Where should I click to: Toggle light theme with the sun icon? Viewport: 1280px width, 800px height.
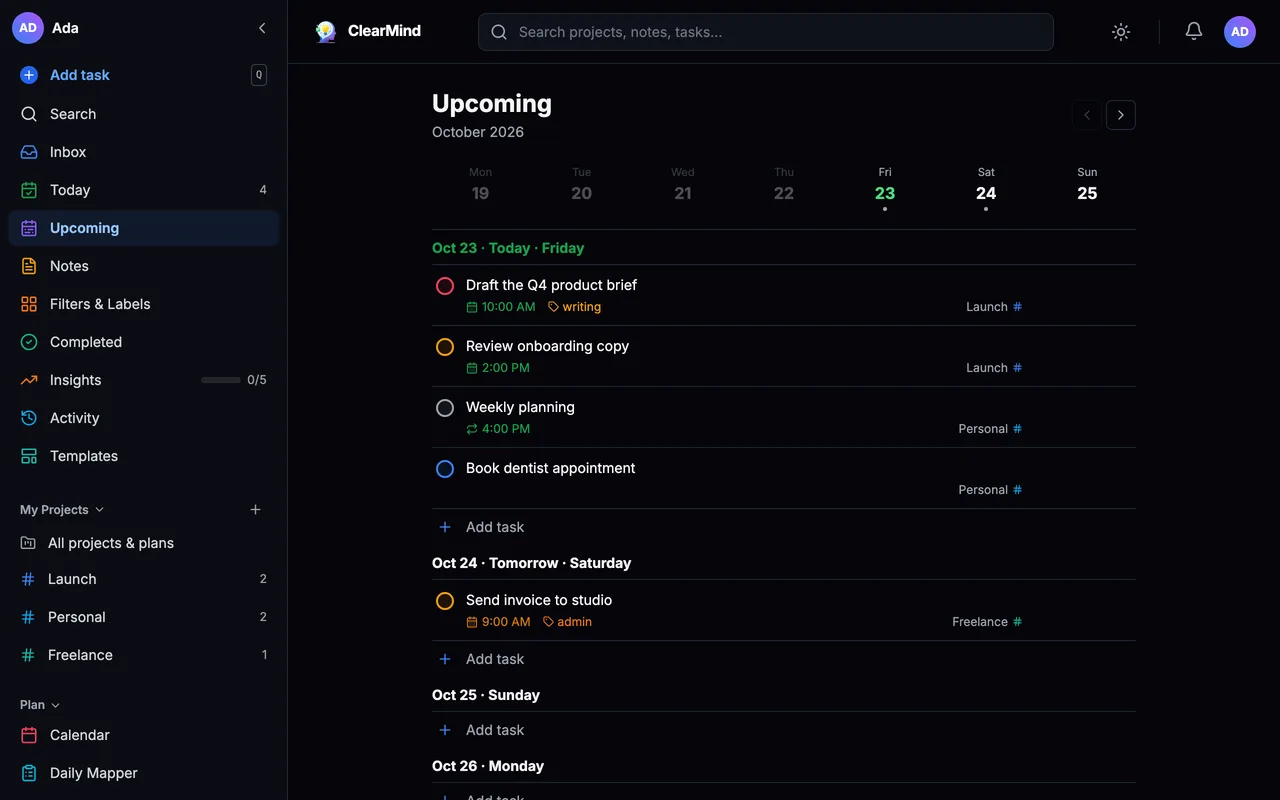click(x=1121, y=32)
